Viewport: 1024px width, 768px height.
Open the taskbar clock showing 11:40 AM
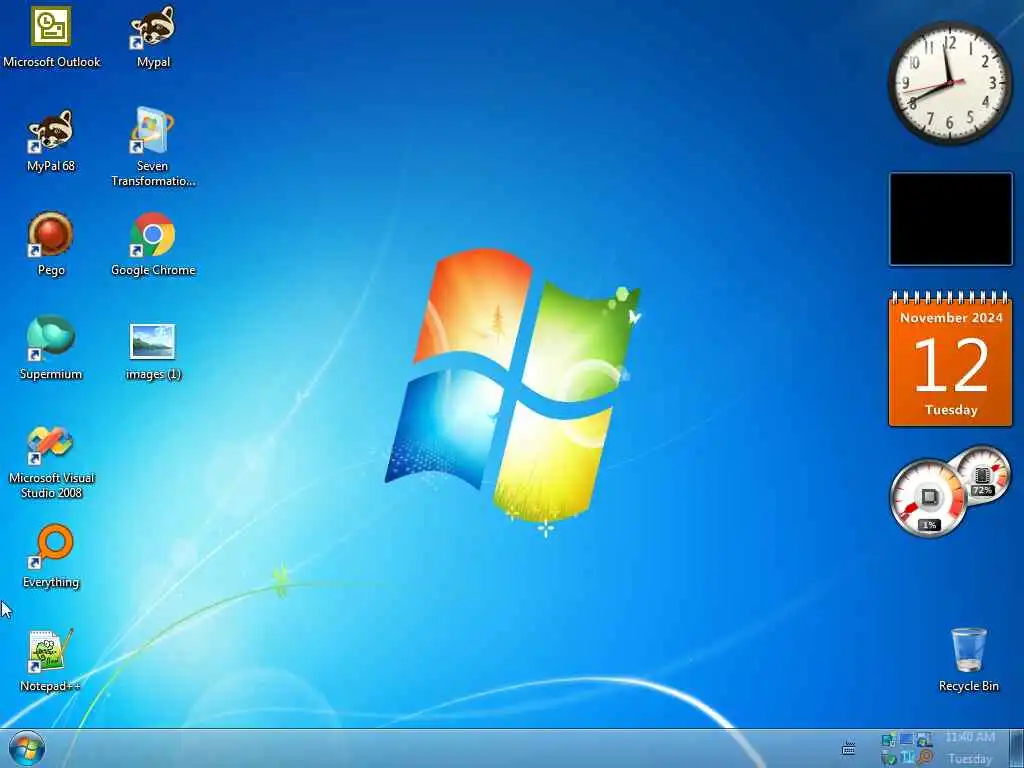(969, 748)
